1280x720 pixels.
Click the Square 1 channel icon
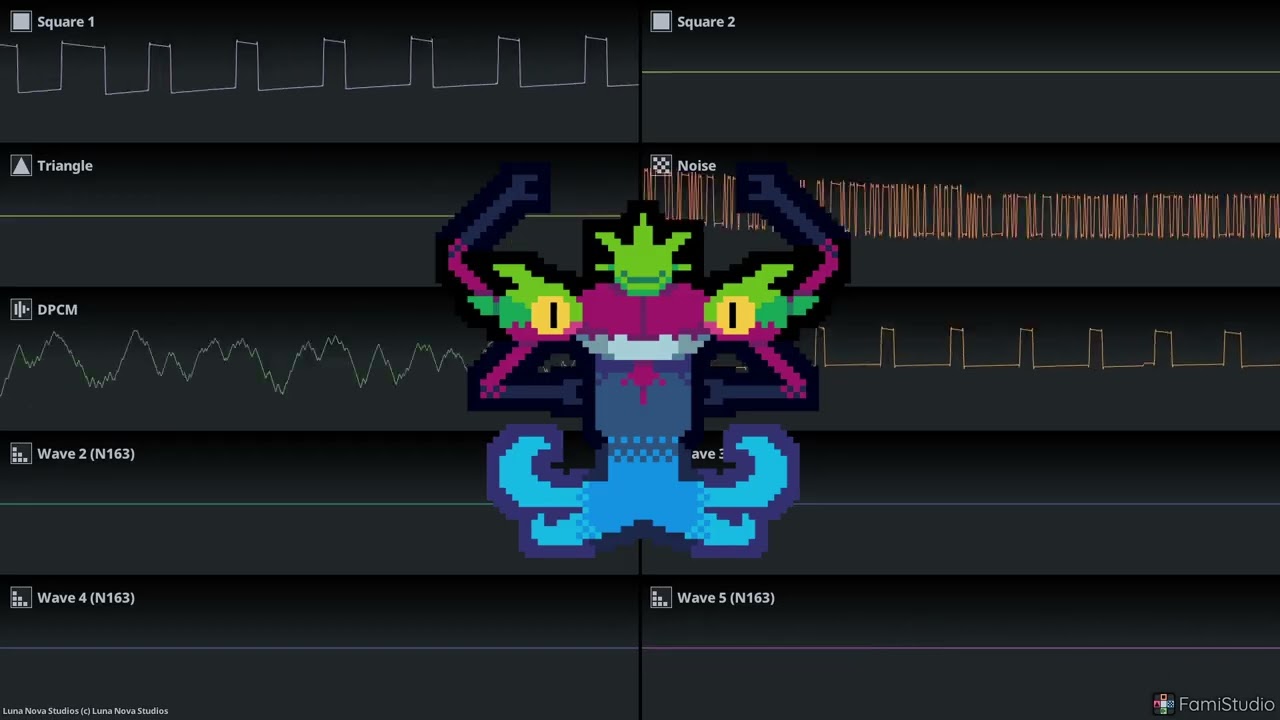(21, 22)
